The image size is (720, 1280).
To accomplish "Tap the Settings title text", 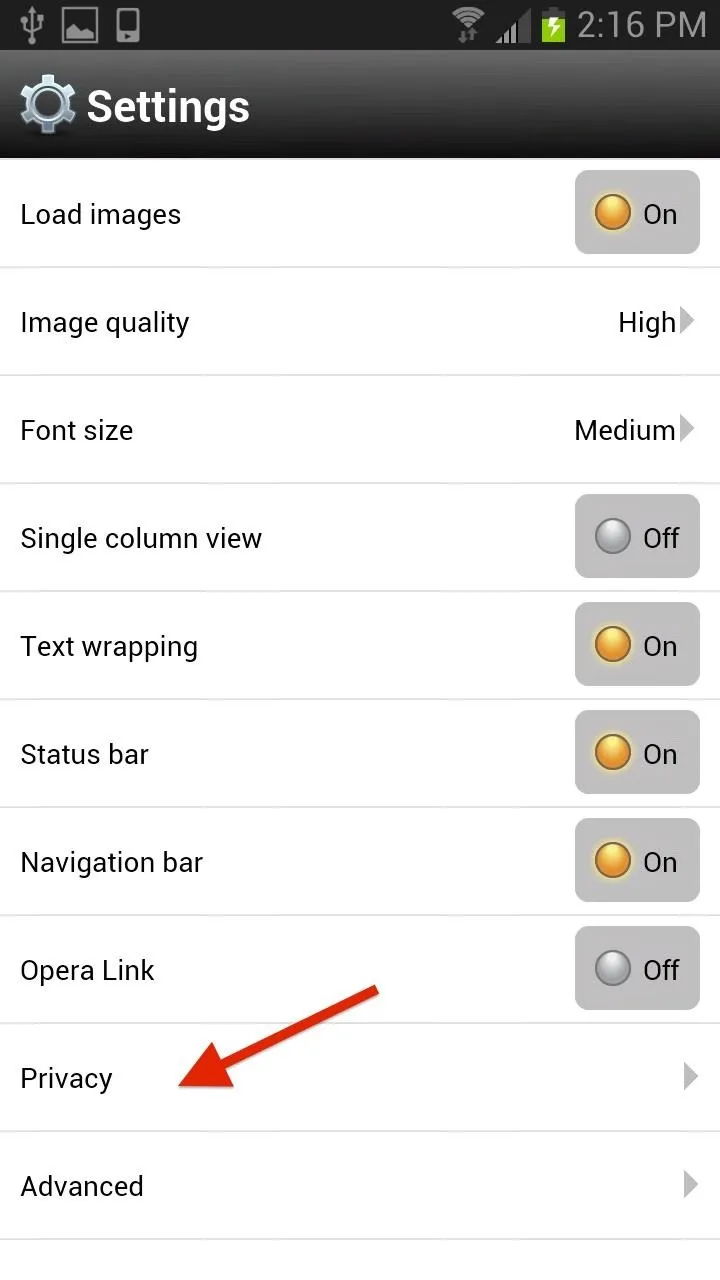I will pos(168,107).
